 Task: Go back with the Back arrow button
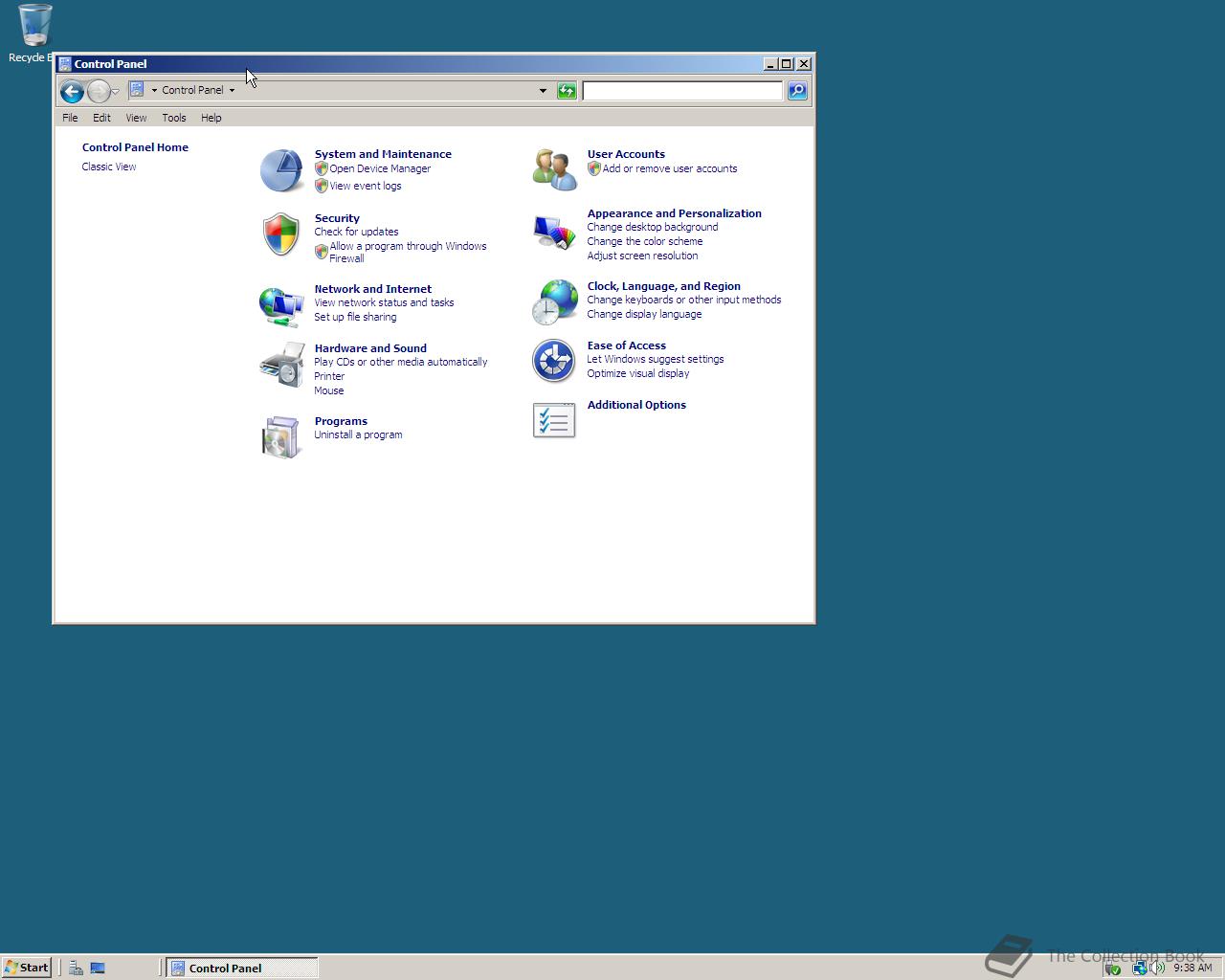[72, 91]
